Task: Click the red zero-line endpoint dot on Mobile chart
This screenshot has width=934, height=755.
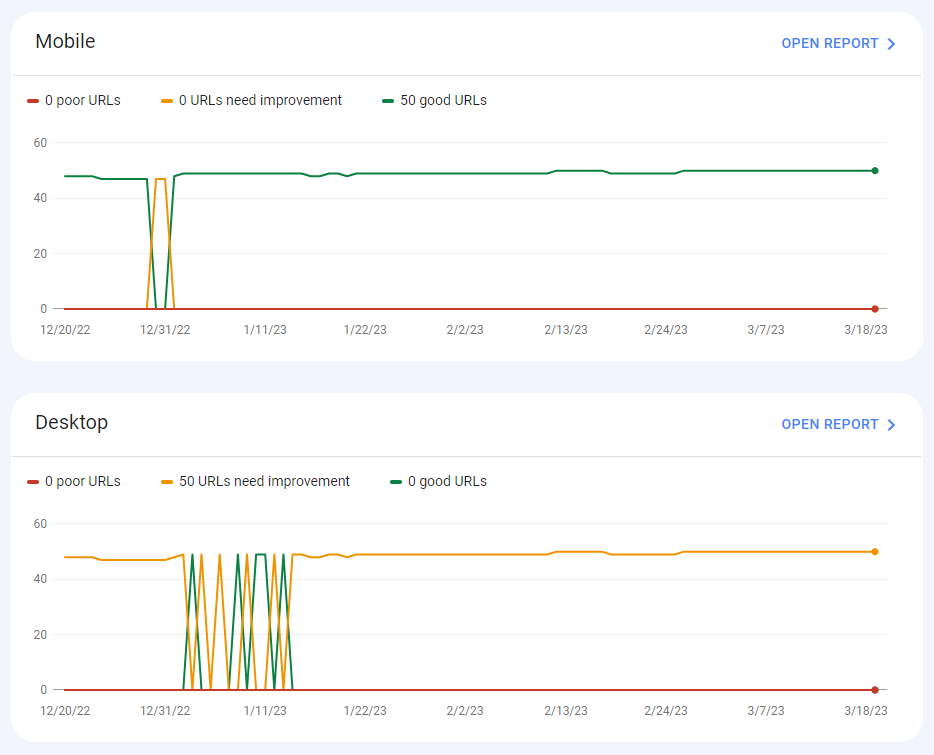Action: [874, 309]
